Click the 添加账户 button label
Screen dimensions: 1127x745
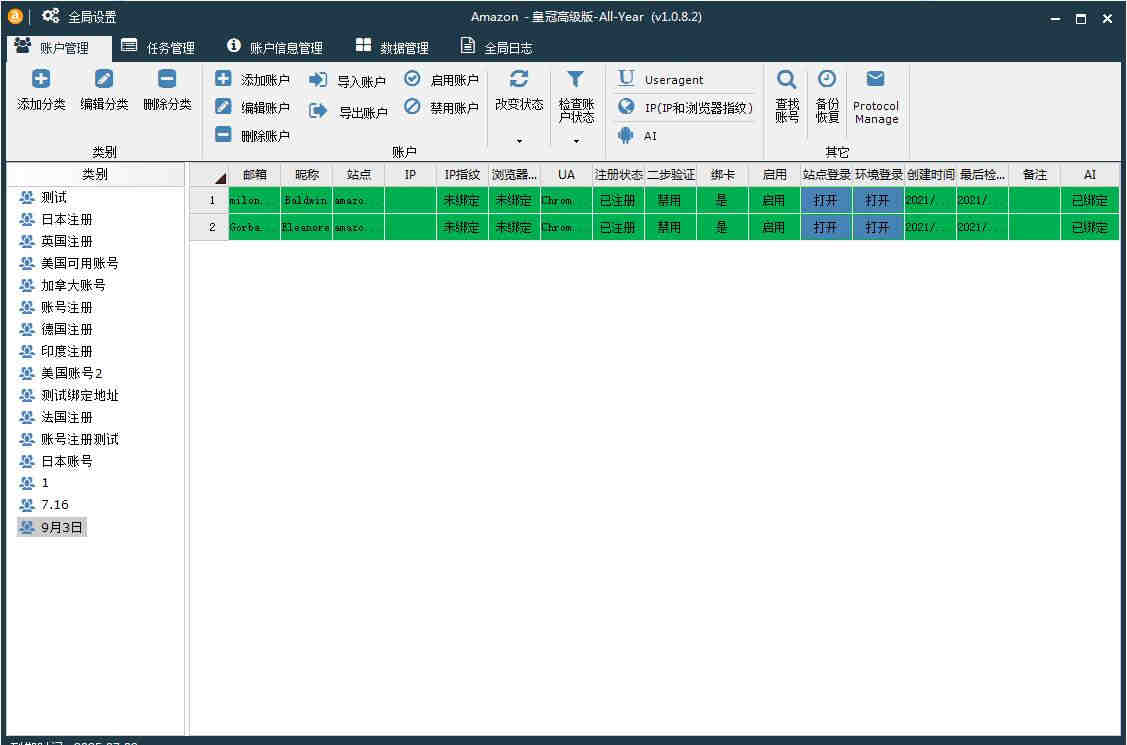point(265,80)
